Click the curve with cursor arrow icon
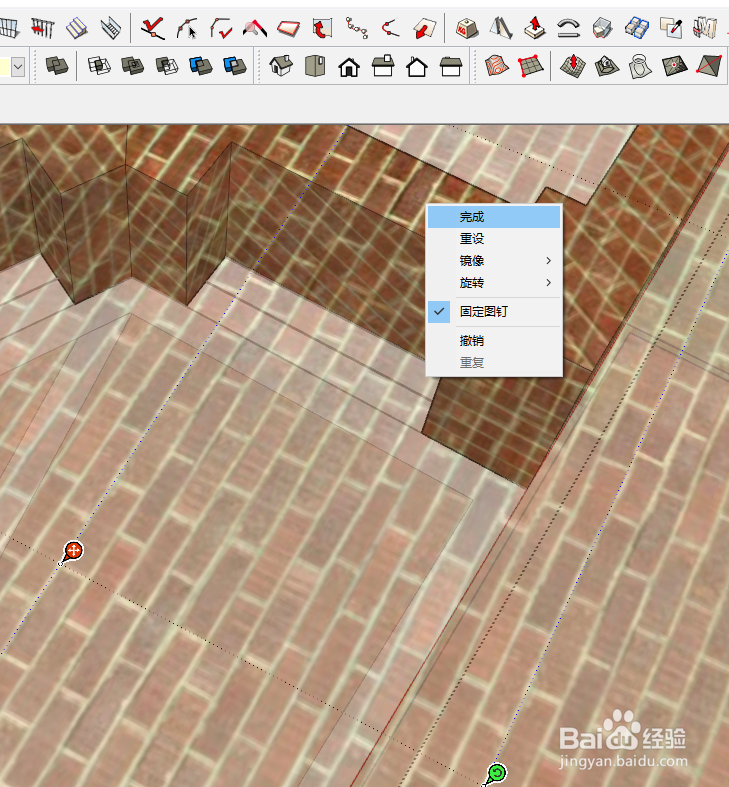The height and width of the screenshot is (787, 729). click(x=187, y=29)
